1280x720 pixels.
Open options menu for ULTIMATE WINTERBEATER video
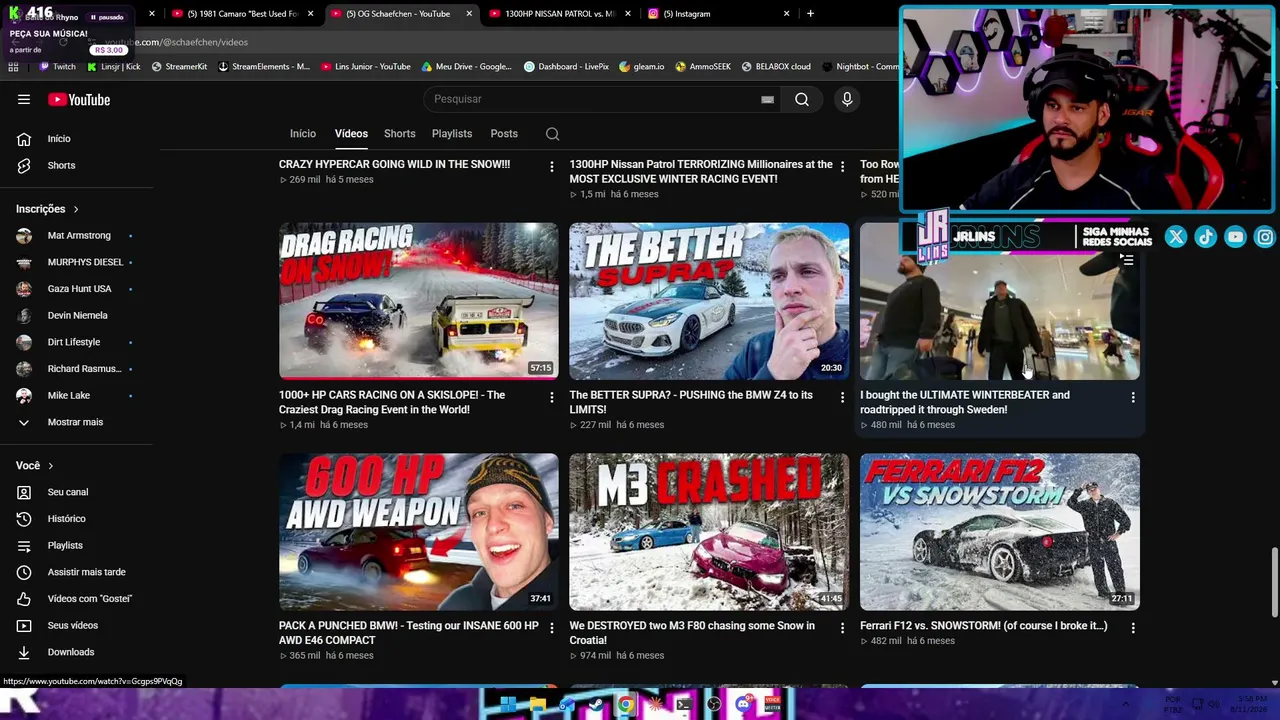pos(1133,398)
